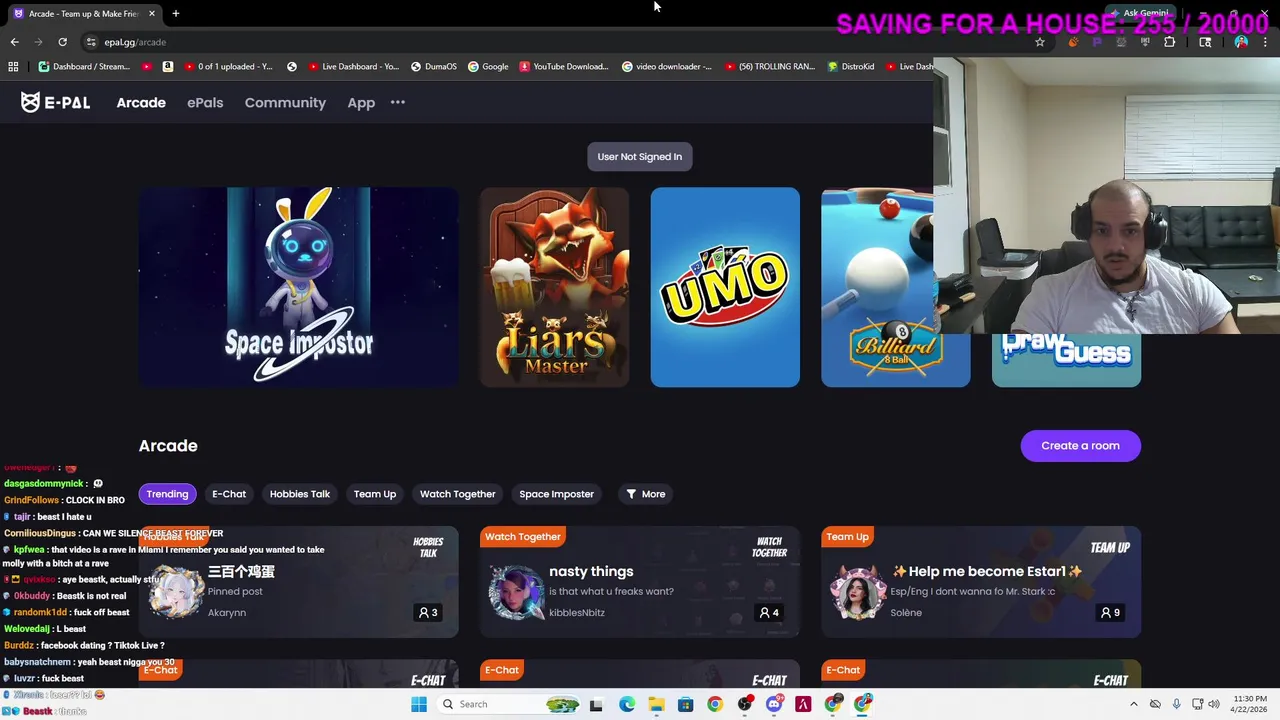Open the DistroKid bookmark
Viewport: 1280px width, 720px height.
tap(851, 67)
